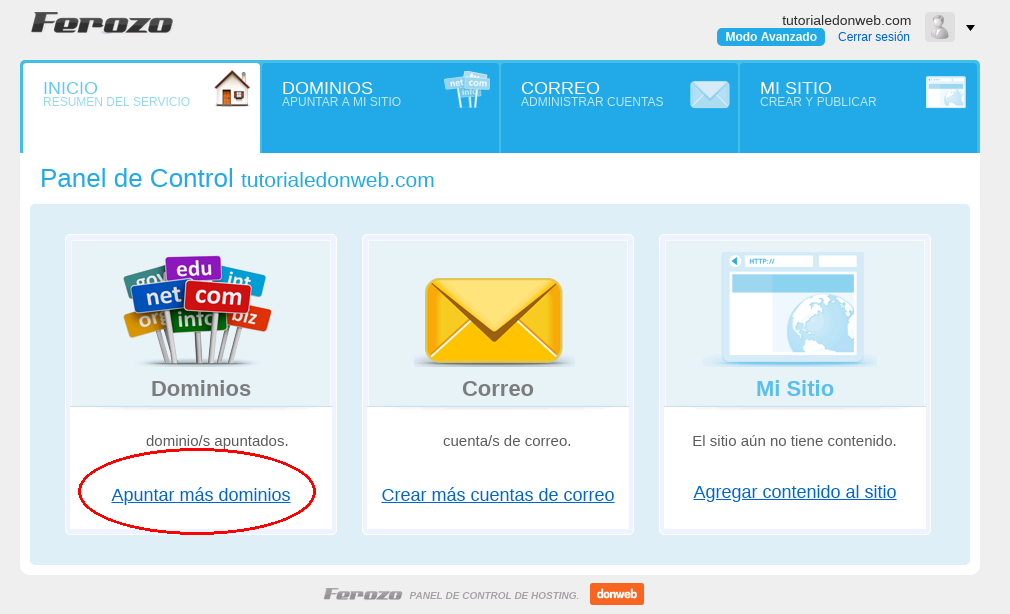Click the "dominio/s apuntados." text
This screenshot has width=1010, height=614.
[x=217, y=441]
